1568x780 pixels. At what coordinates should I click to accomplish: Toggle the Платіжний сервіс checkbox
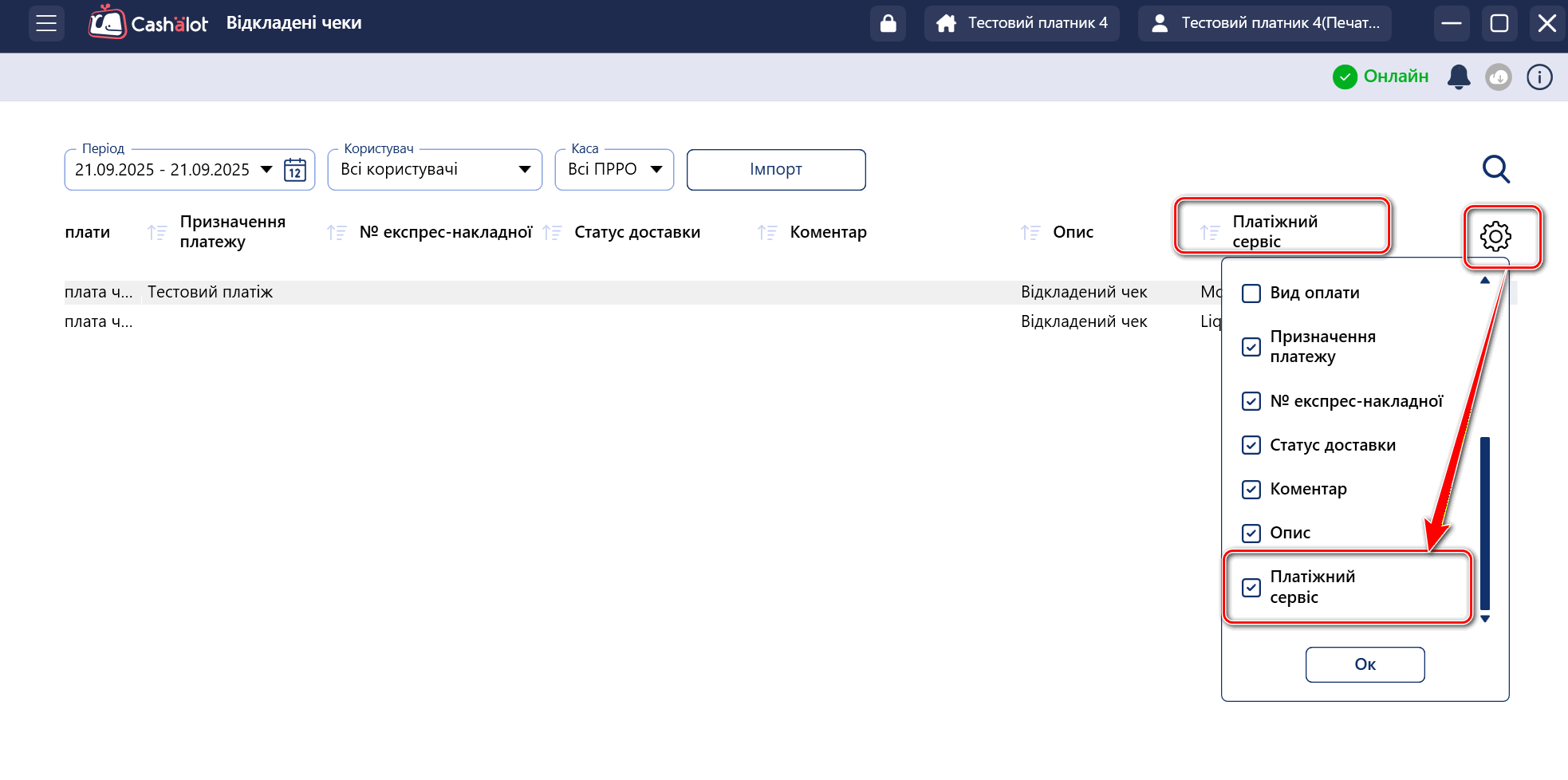coord(1251,588)
